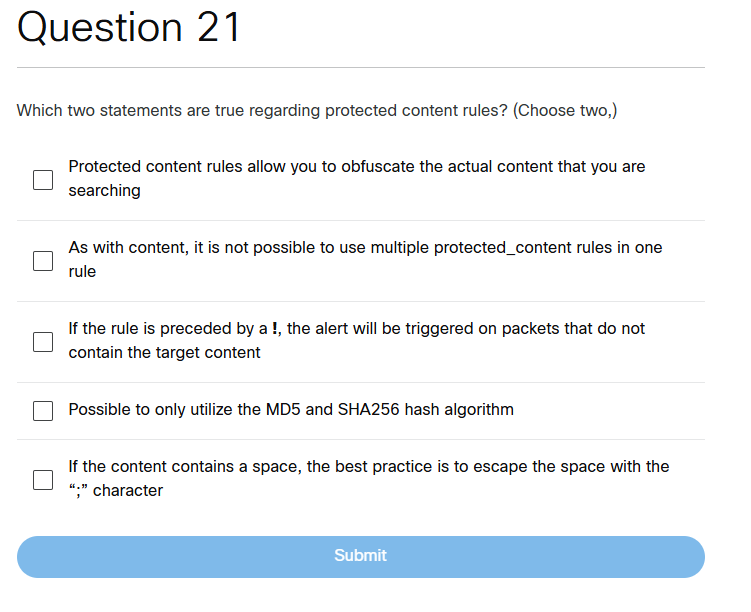This screenshot has height=612, width=751.
Task: Click the "Protected content rules allow you" answer text
Action: (x=356, y=178)
